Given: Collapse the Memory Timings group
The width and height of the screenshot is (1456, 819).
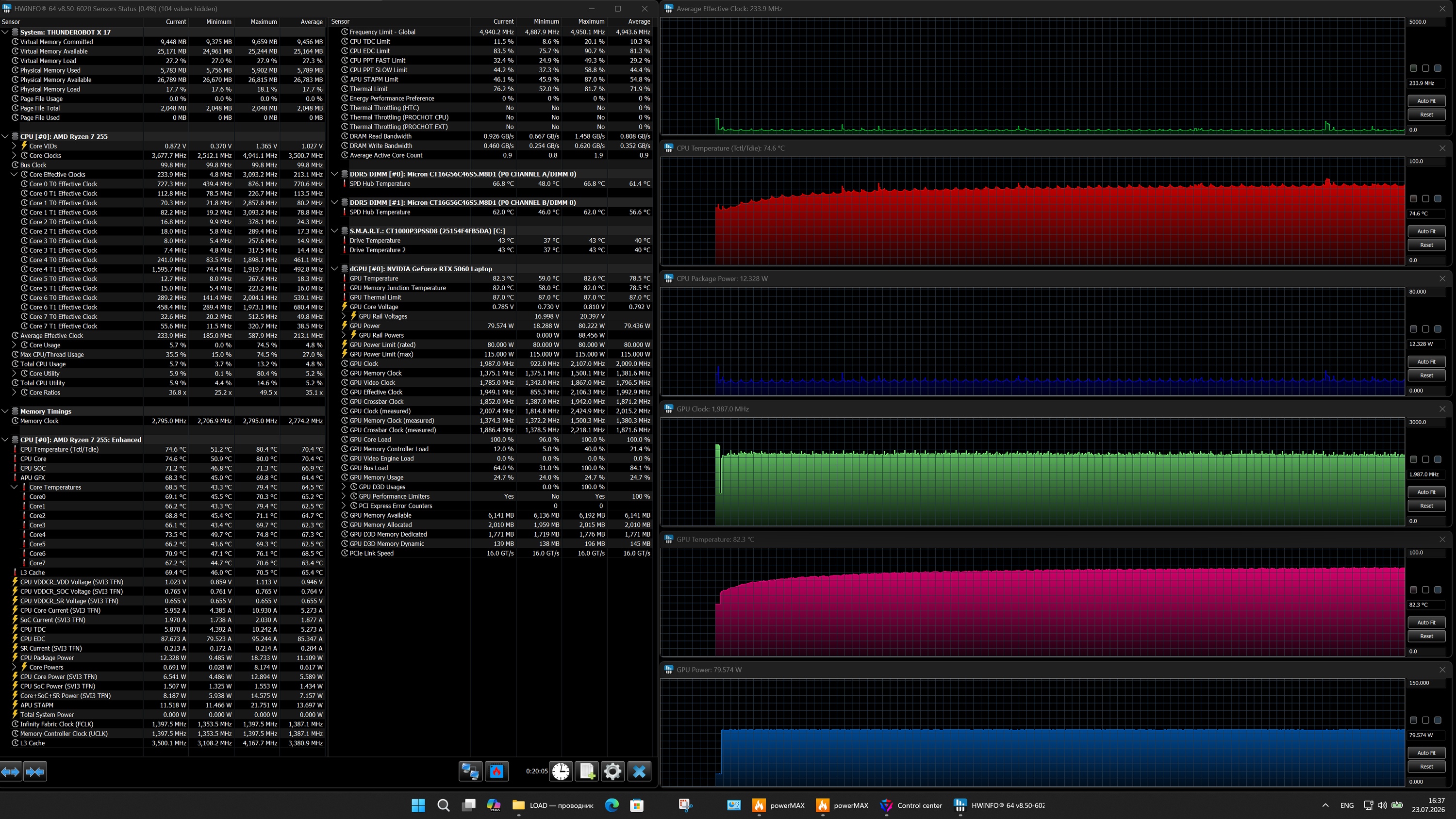Looking at the screenshot, I should 5,411.
